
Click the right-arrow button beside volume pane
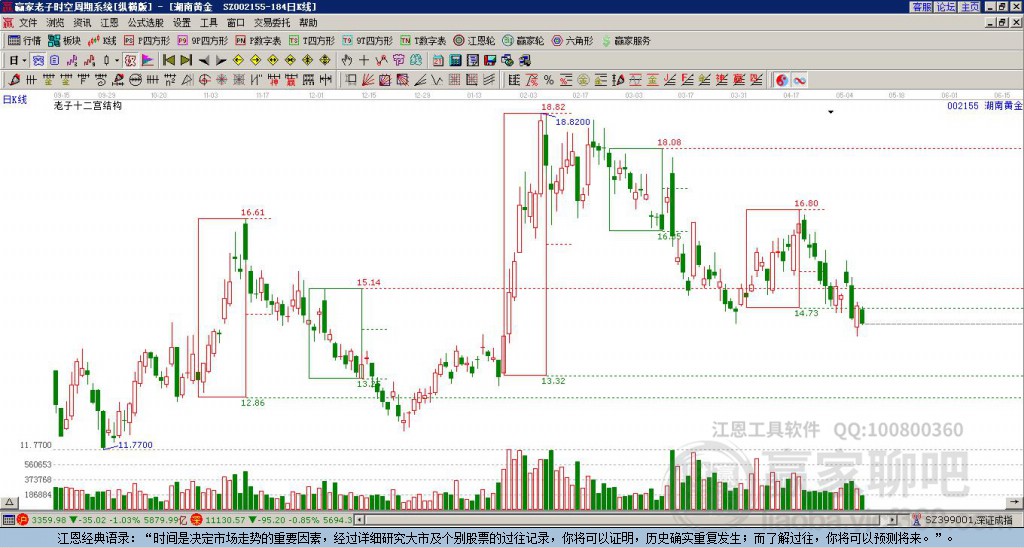[x=1013, y=503]
